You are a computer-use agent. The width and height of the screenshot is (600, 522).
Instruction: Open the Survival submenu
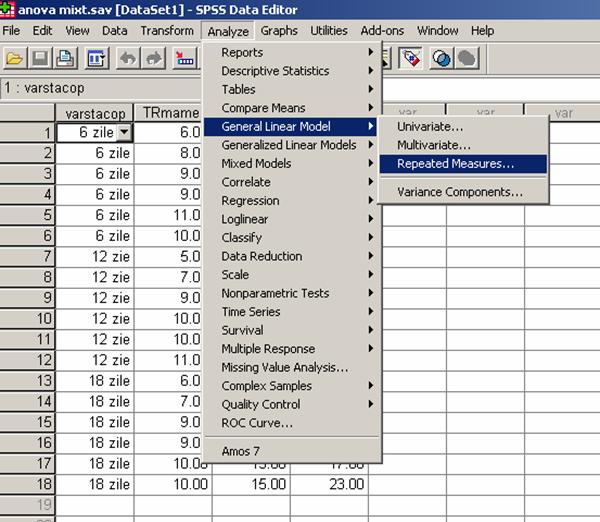(291, 330)
